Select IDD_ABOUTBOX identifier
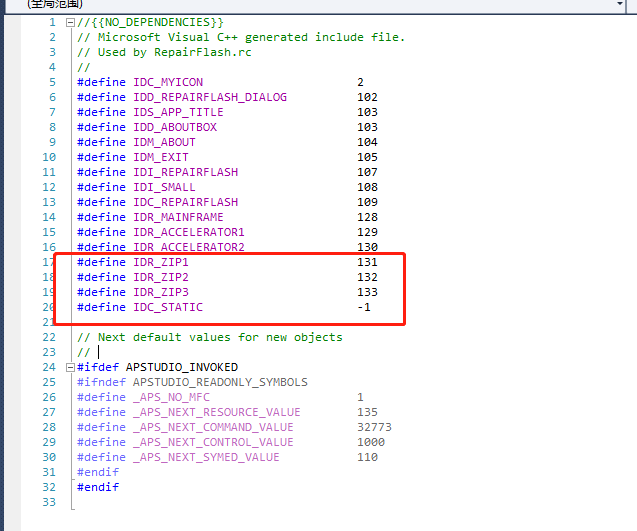 click(x=175, y=128)
